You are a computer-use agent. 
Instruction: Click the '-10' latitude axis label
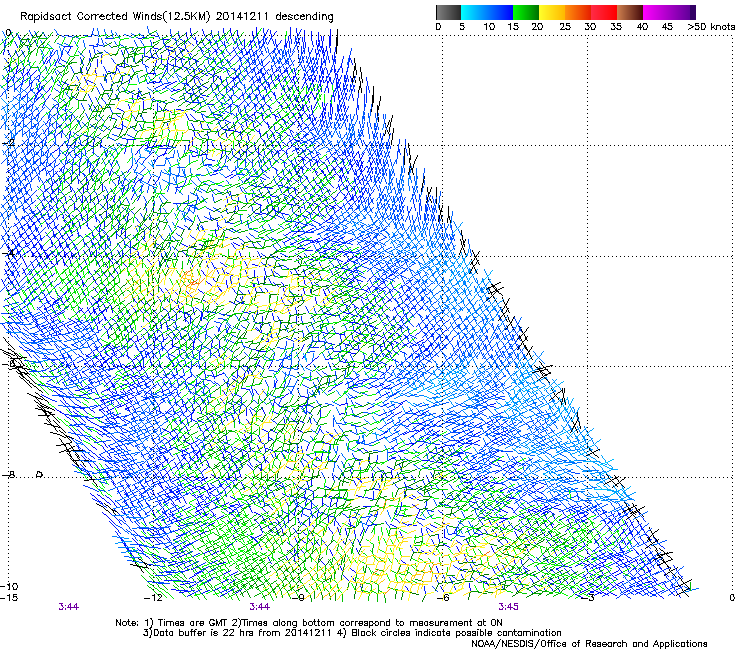[x=9, y=586]
